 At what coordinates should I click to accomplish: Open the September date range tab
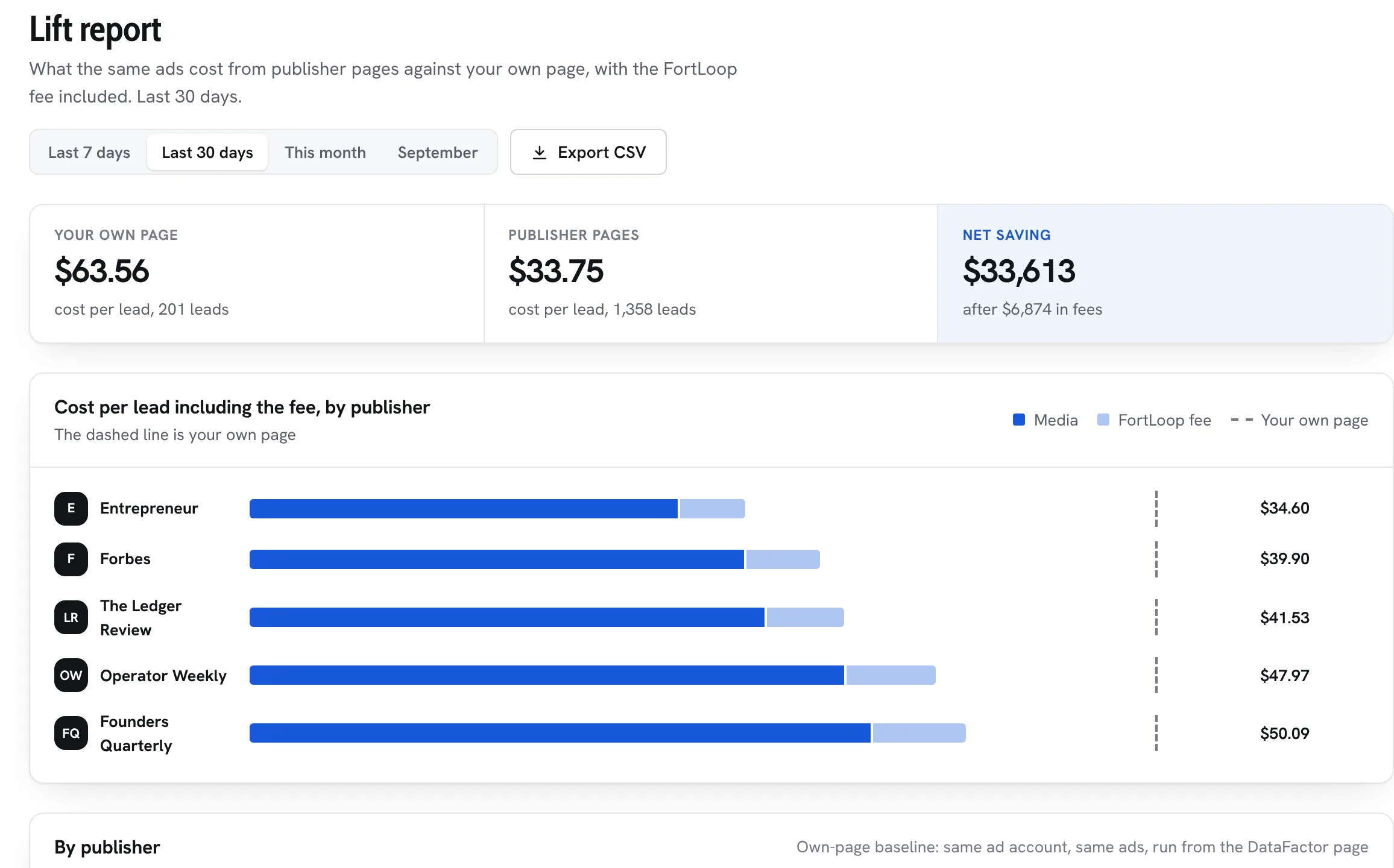[438, 153]
